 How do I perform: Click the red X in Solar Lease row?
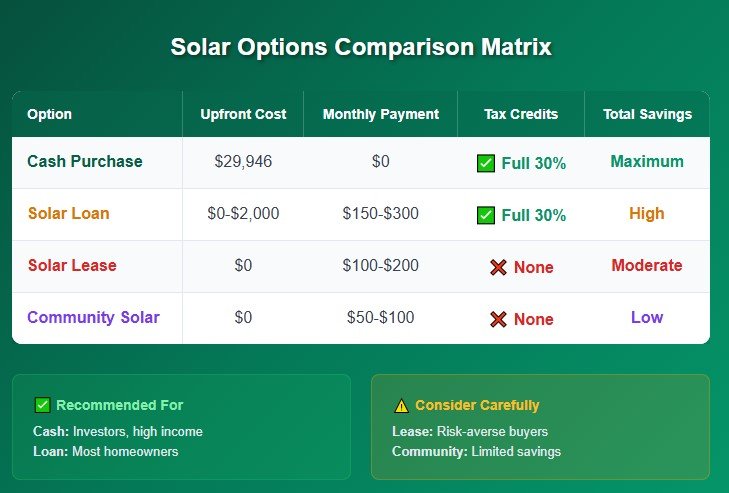(498, 267)
